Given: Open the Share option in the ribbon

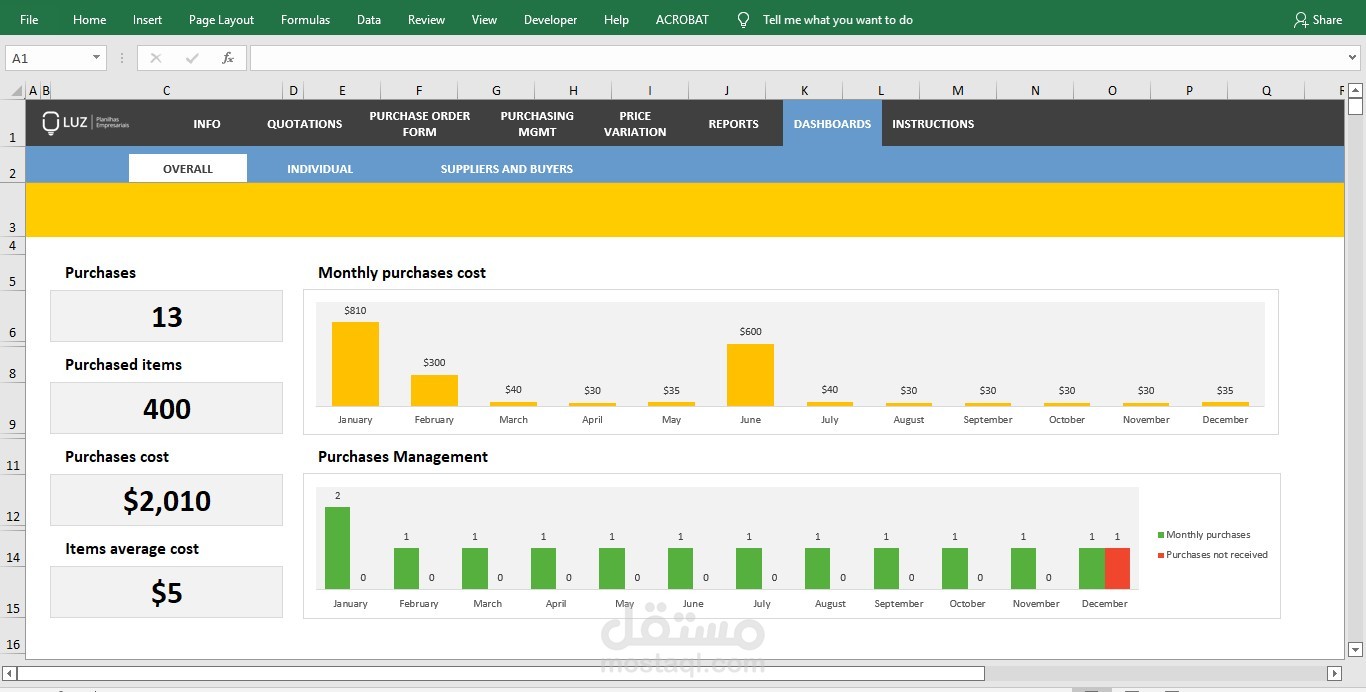Looking at the screenshot, I should click(1317, 20).
